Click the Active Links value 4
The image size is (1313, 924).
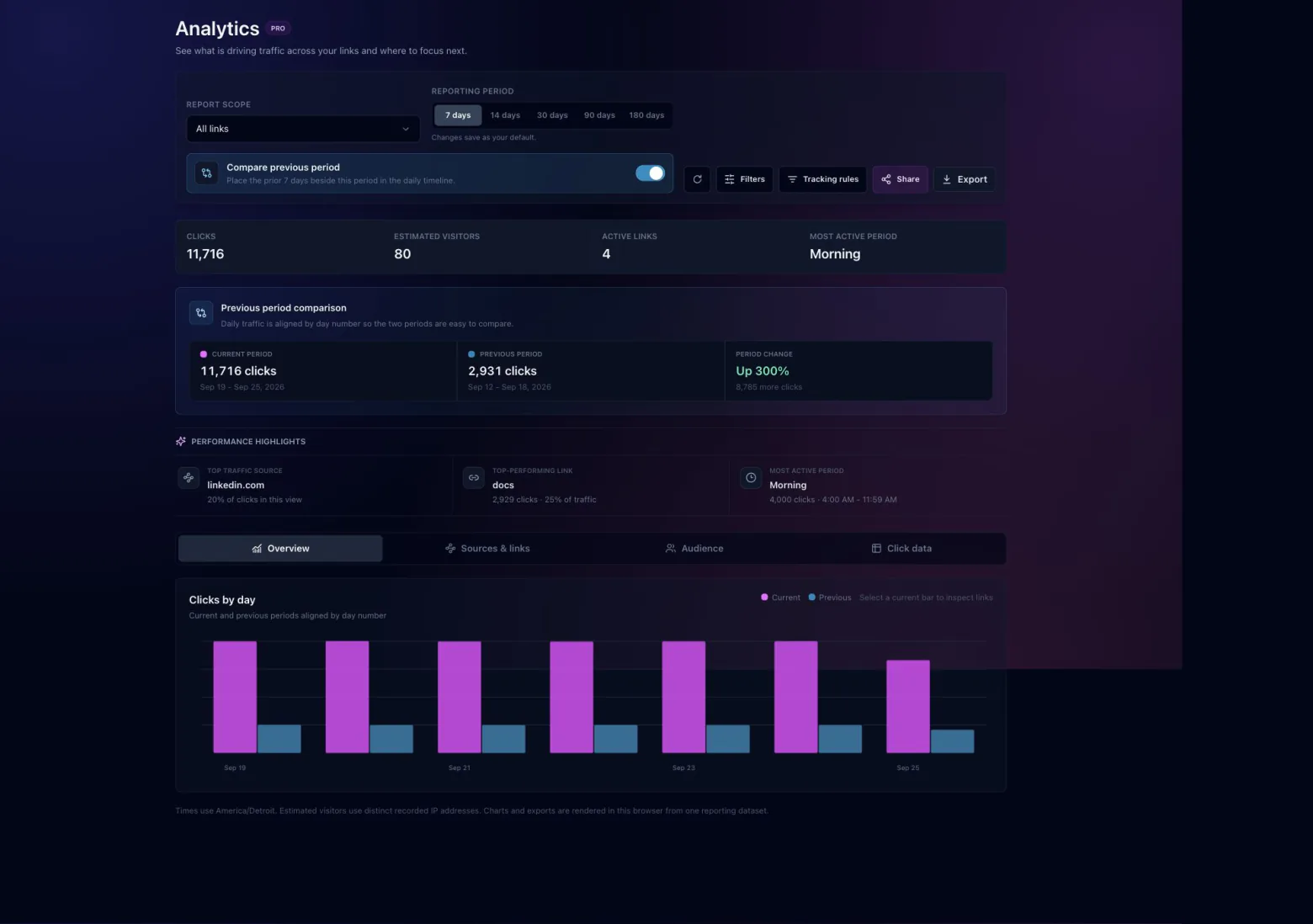click(x=606, y=254)
